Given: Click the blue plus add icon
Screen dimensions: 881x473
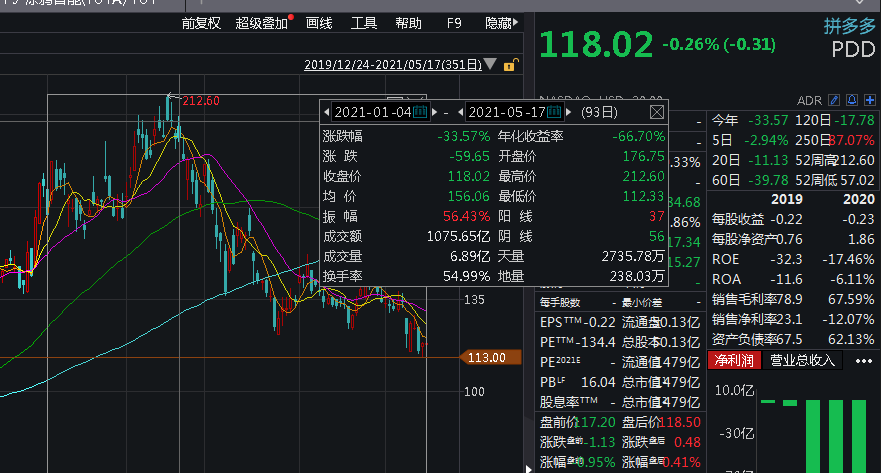Looking at the screenshot, I should pos(870,100).
